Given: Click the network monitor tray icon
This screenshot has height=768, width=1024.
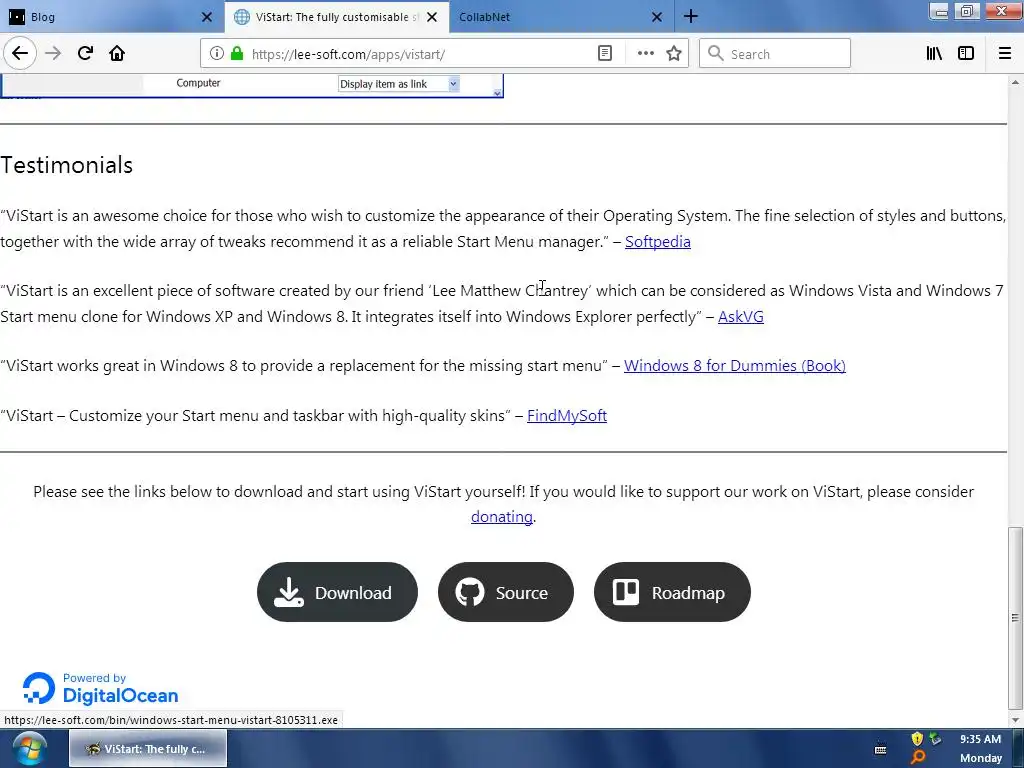Looking at the screenshot, I should coord(936,739).
